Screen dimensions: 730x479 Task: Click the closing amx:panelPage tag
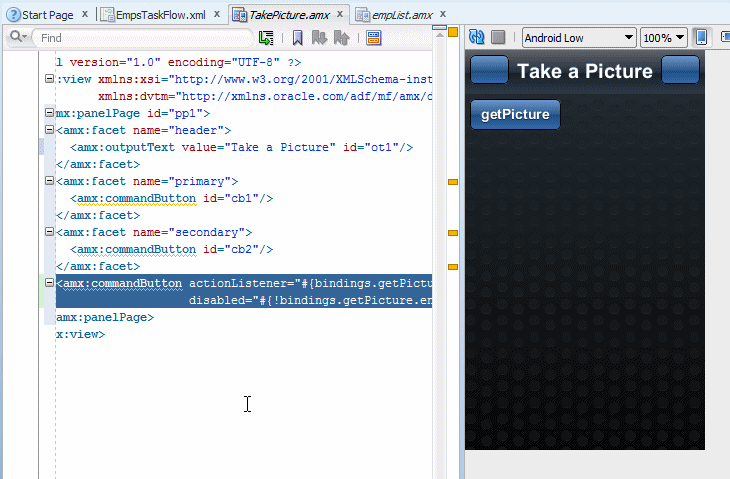click(x=105, y=317)
